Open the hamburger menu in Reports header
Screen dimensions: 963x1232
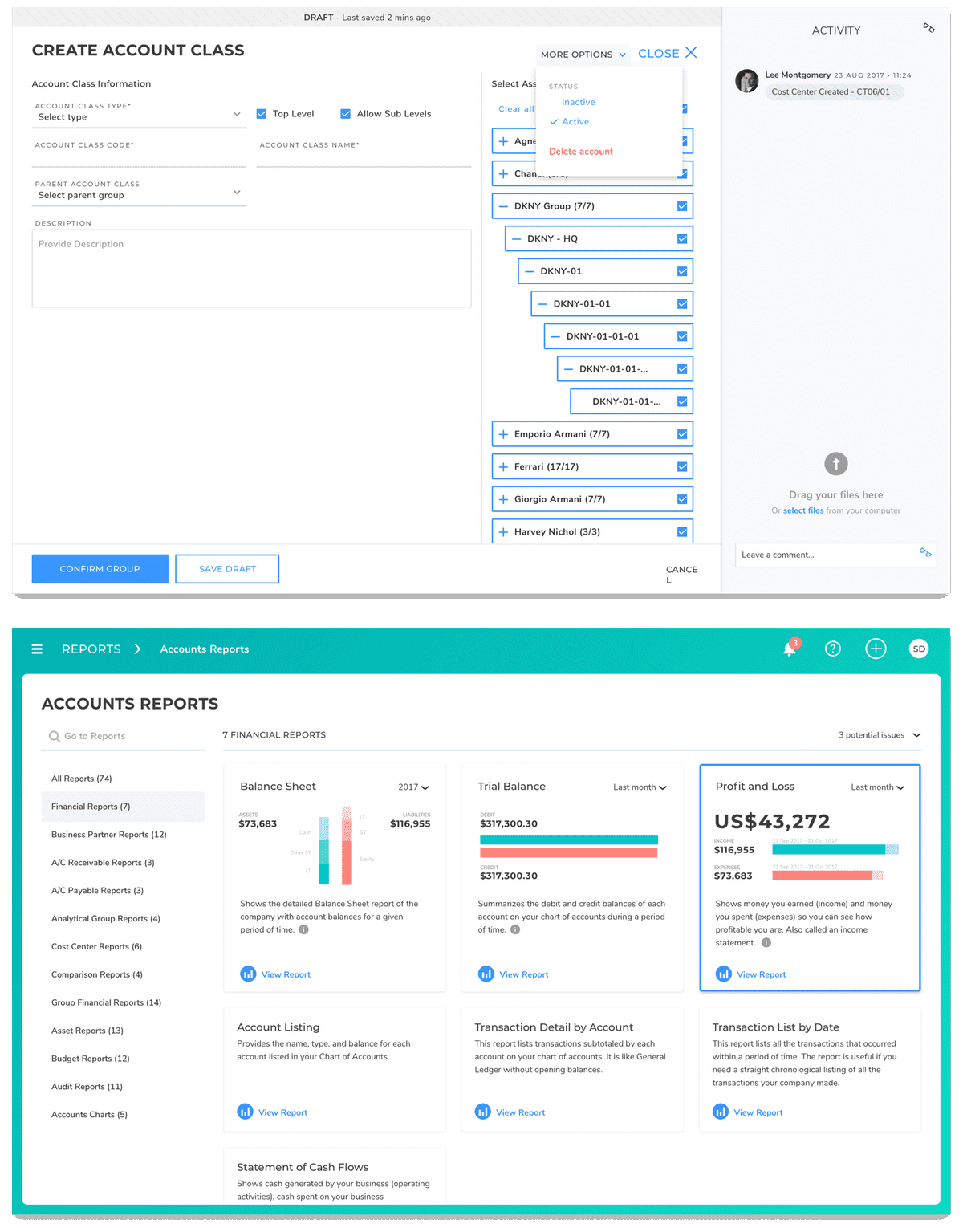point(37,649)
